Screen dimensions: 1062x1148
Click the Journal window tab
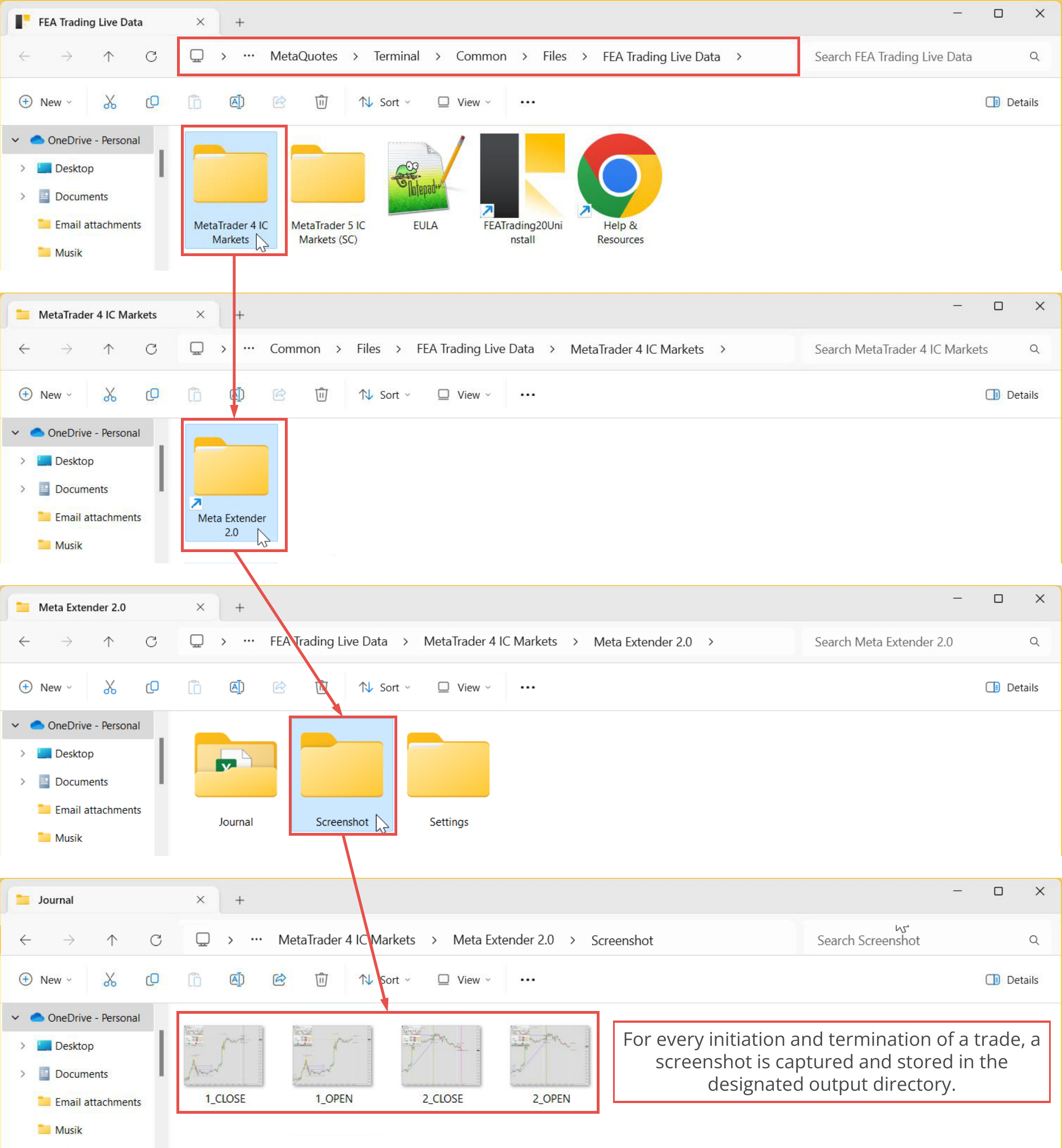point(113,899)
